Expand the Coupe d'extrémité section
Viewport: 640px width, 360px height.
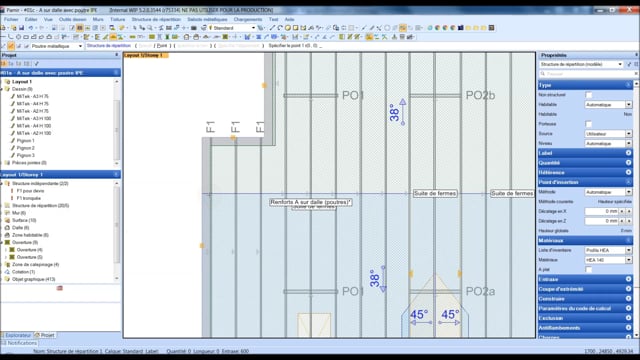pos(629,289)
